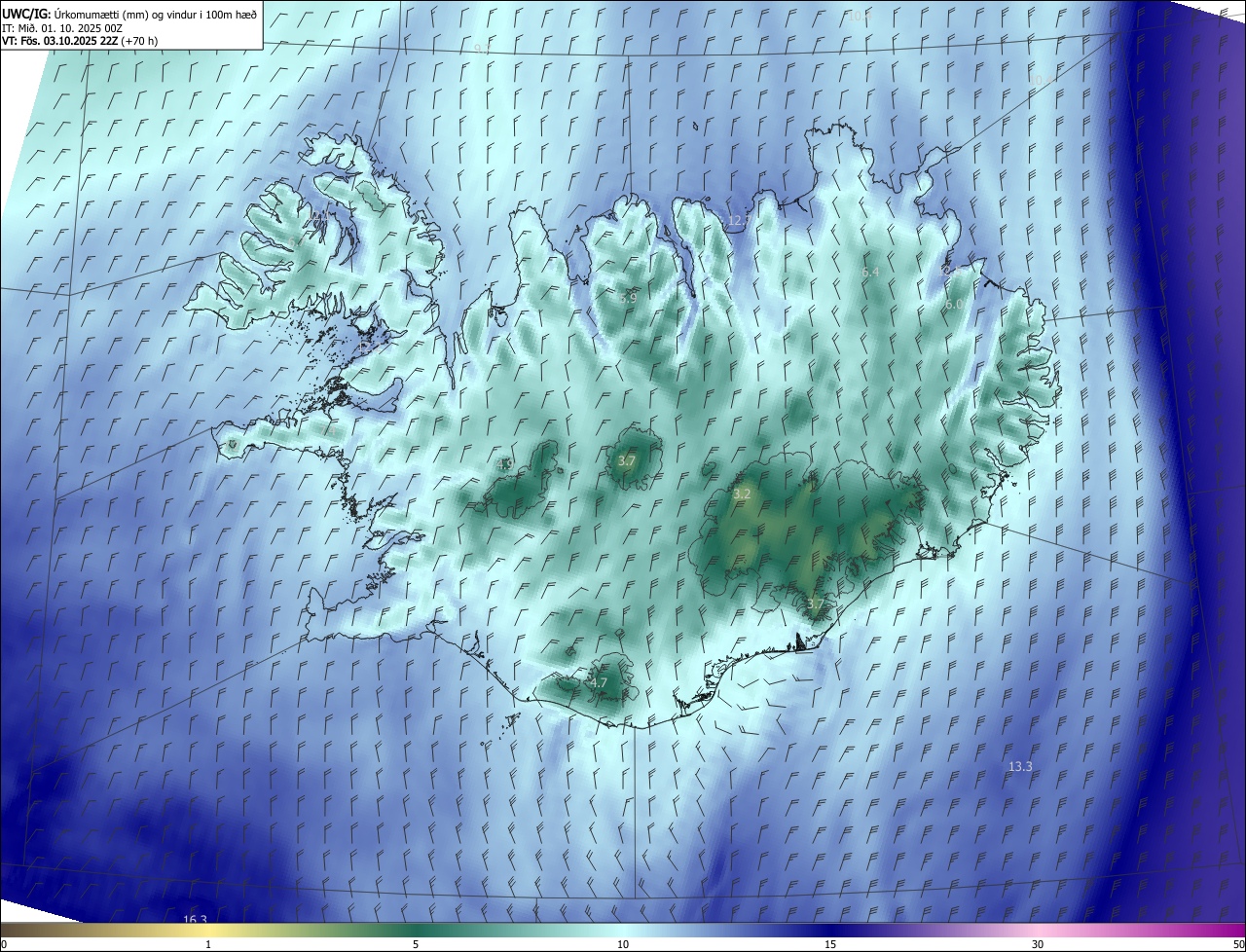Screen dimensions: 1246x952
Task: Click the IT: Mið. 01. 10. 2025 00Z line
Action: pos(61,27)
